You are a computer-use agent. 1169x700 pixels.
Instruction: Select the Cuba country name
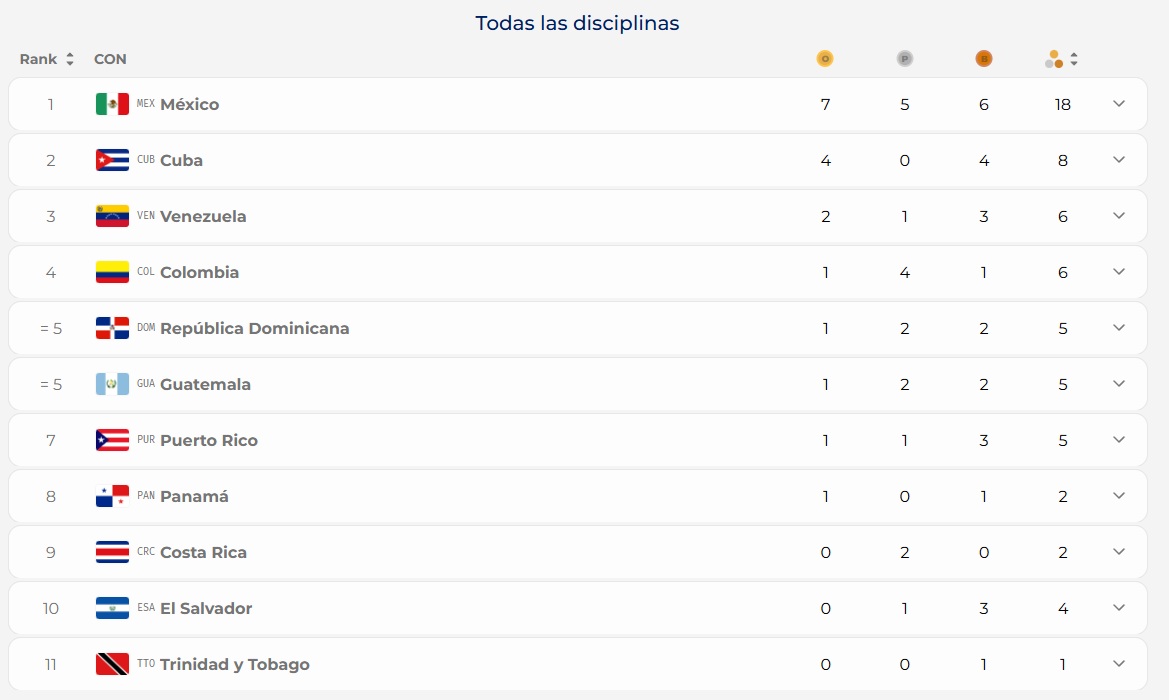pyautogui.click(x=181, y=160)
